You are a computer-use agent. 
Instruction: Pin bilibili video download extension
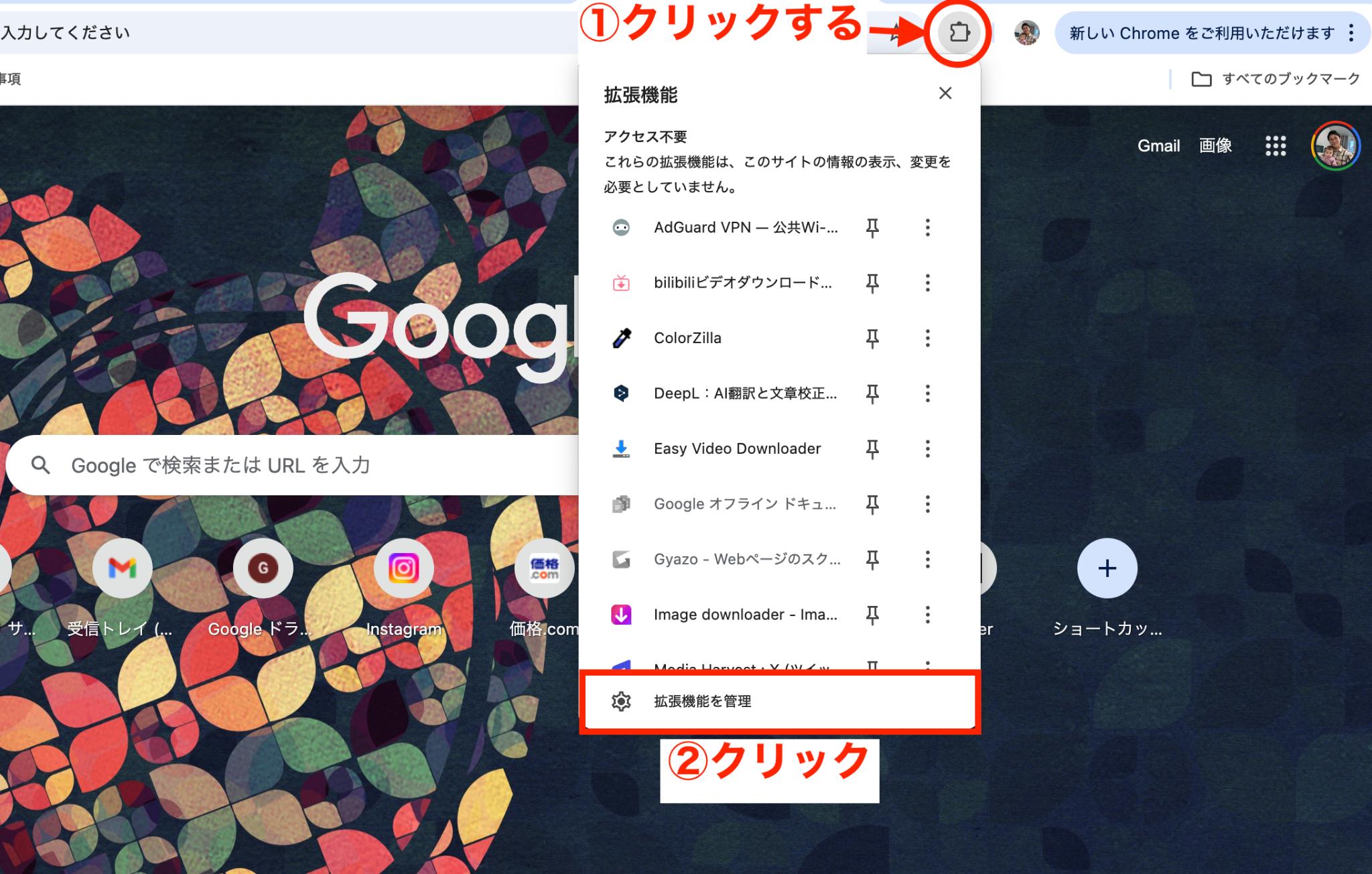coord(872,283)
